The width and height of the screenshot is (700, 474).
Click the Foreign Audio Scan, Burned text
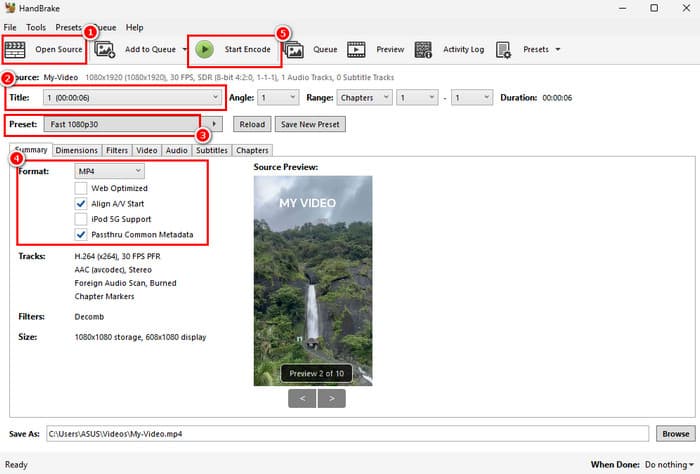pyautogui.click(x=125, y=283)
